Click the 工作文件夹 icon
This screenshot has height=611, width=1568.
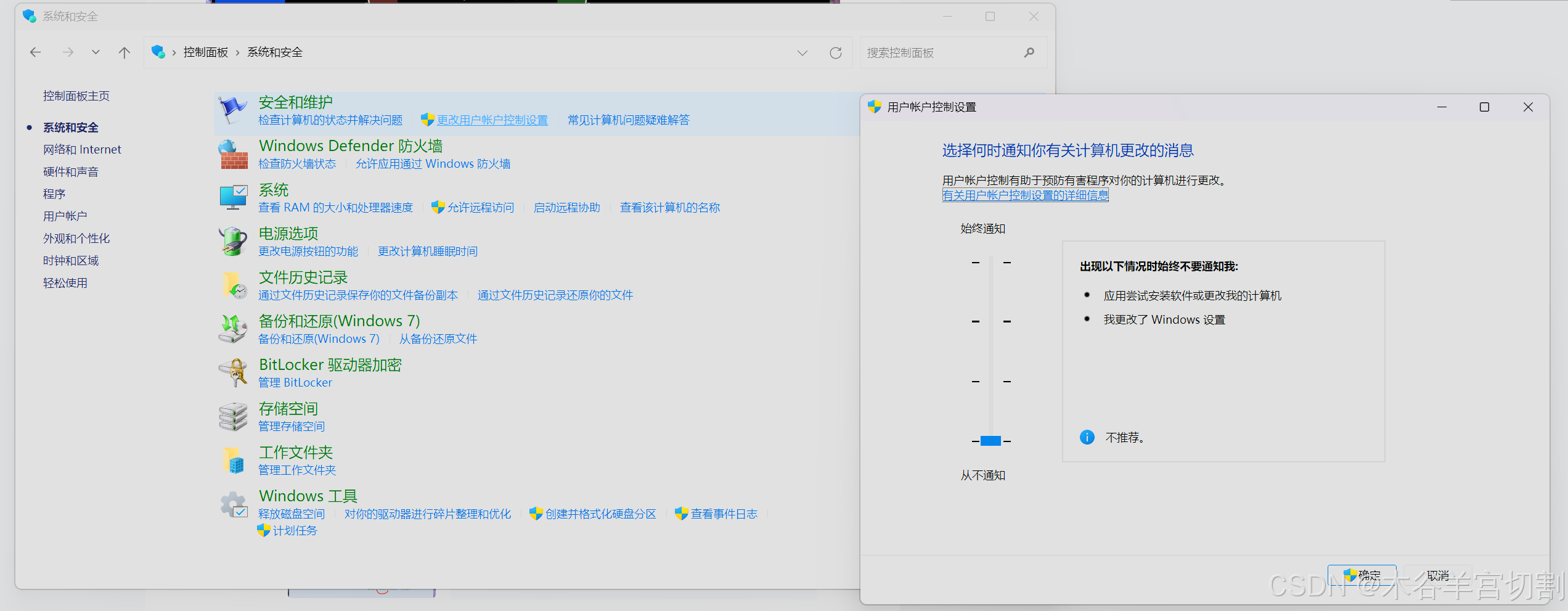233,460
